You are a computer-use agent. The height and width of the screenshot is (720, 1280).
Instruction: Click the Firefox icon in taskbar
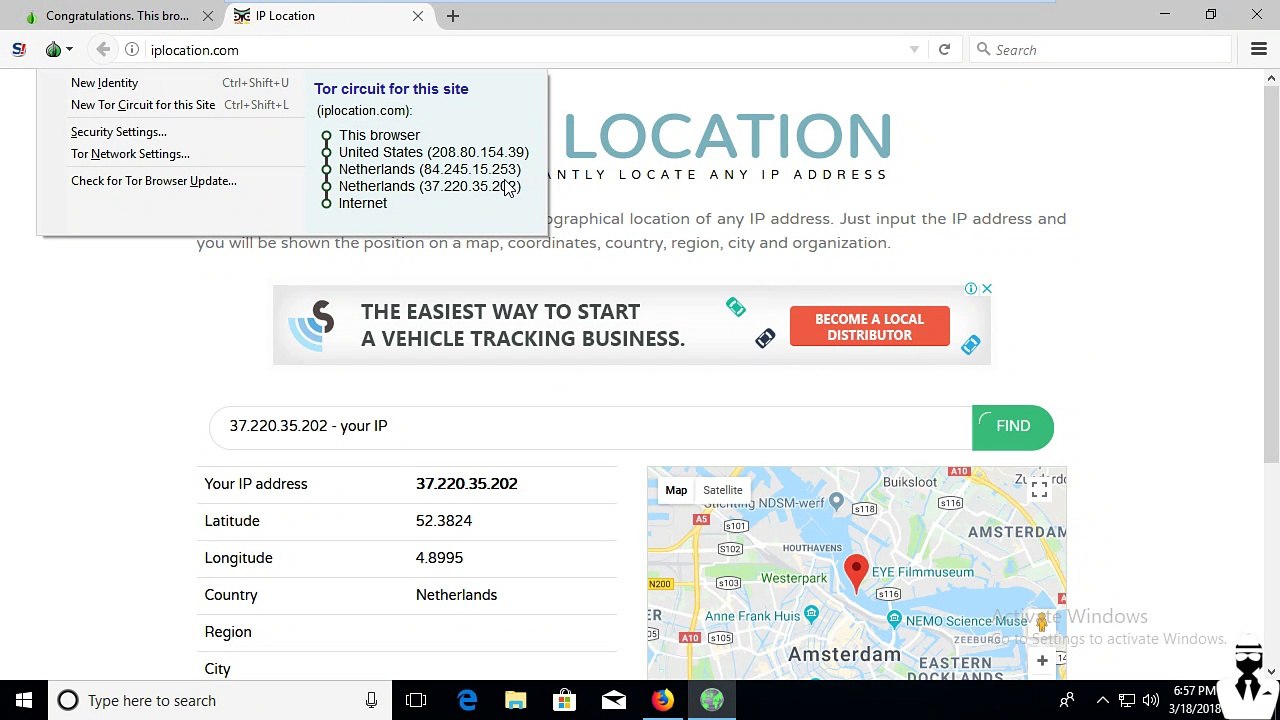coord(663,700)
